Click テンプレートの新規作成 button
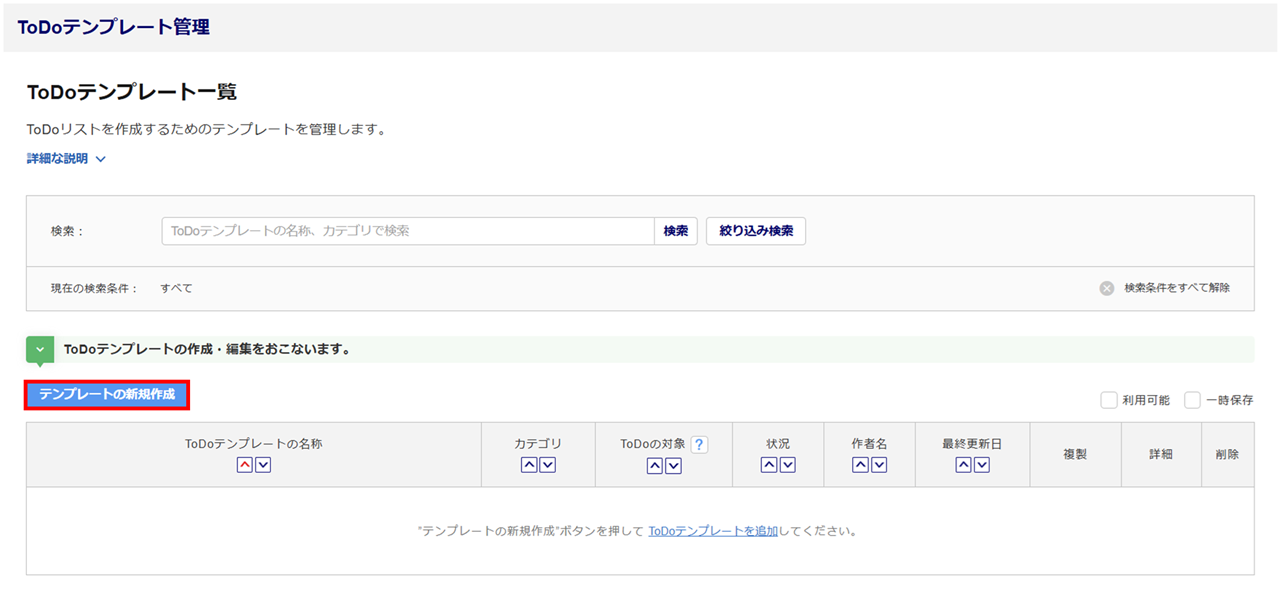Image resolution: width=1280 pixels, height=590 pixels. pyautogui.click(x=107, y=395)
